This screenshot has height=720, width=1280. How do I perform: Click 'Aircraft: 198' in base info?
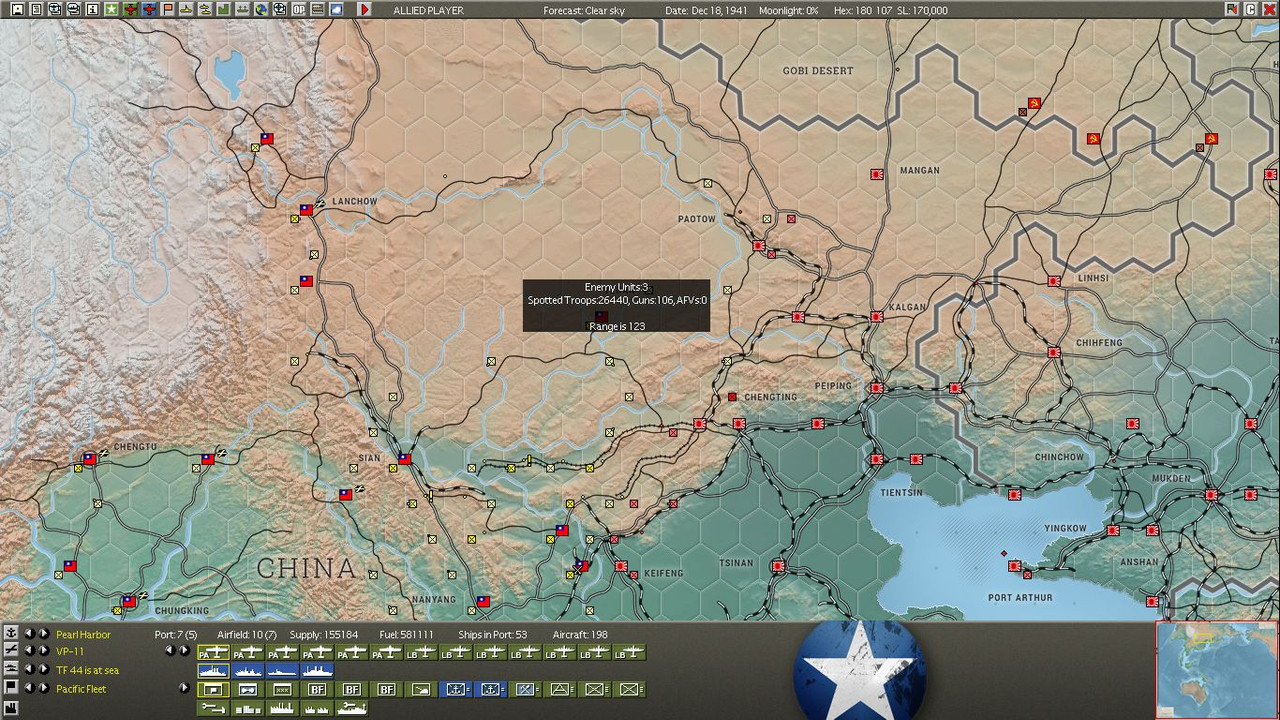582,635
